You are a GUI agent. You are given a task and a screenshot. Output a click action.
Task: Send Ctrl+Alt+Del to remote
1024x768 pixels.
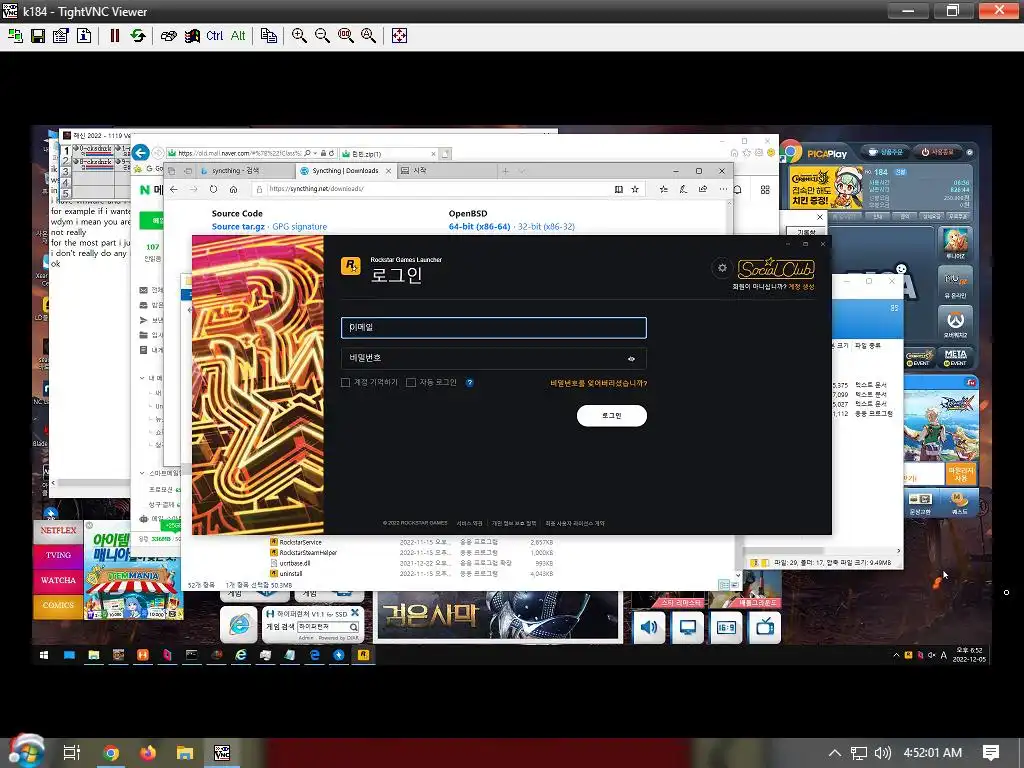[168, 36]
